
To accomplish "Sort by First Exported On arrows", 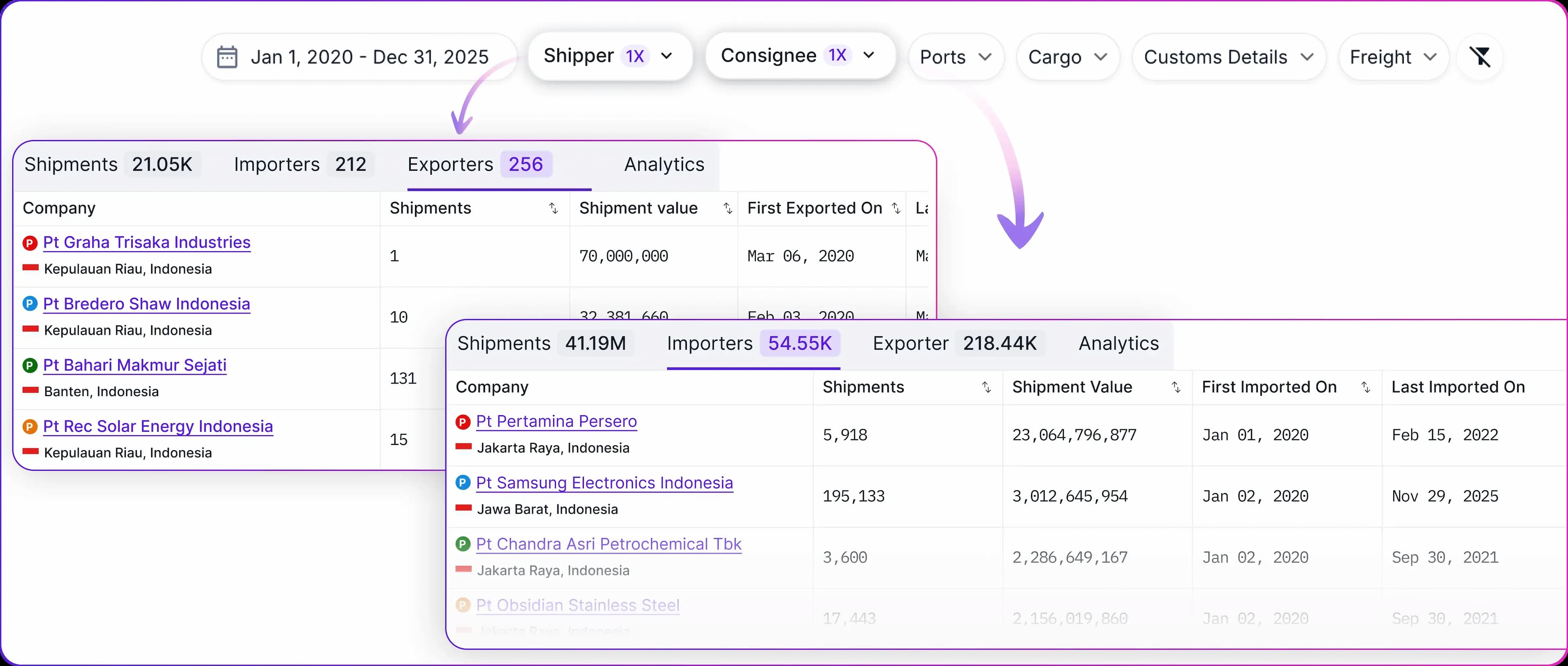I will 896,208.
